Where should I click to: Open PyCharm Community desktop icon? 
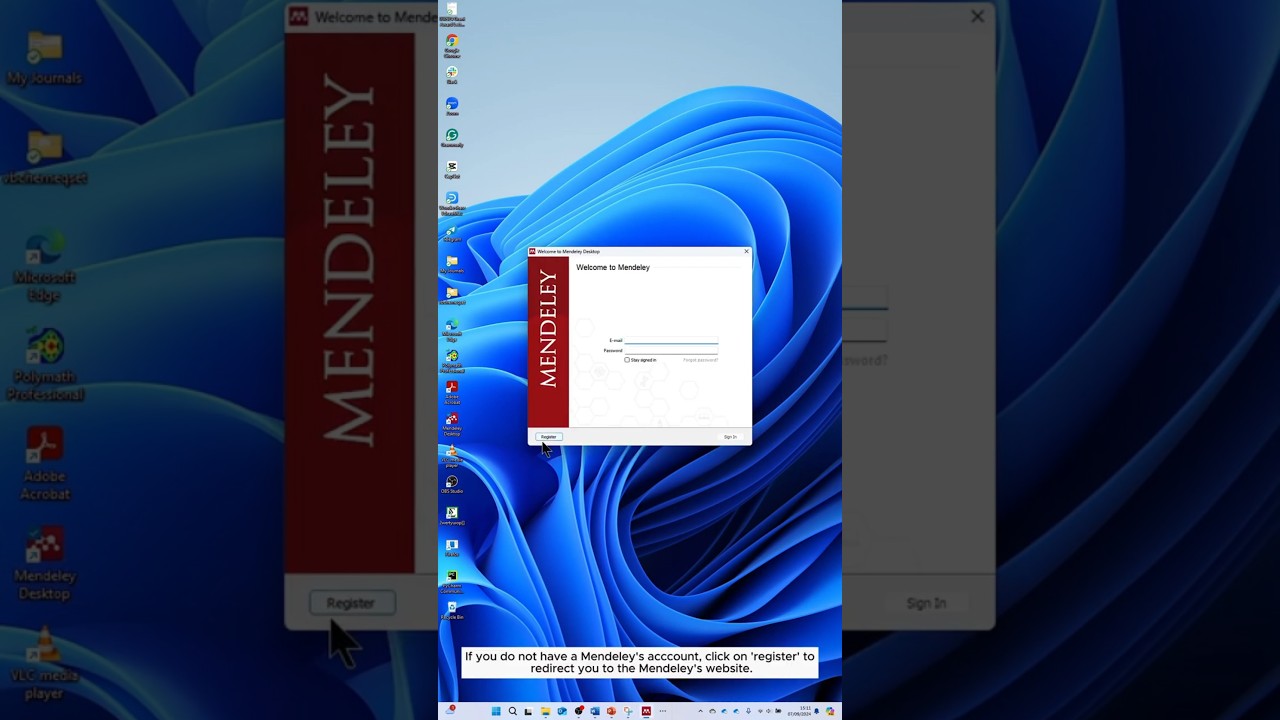click(452, 581)
